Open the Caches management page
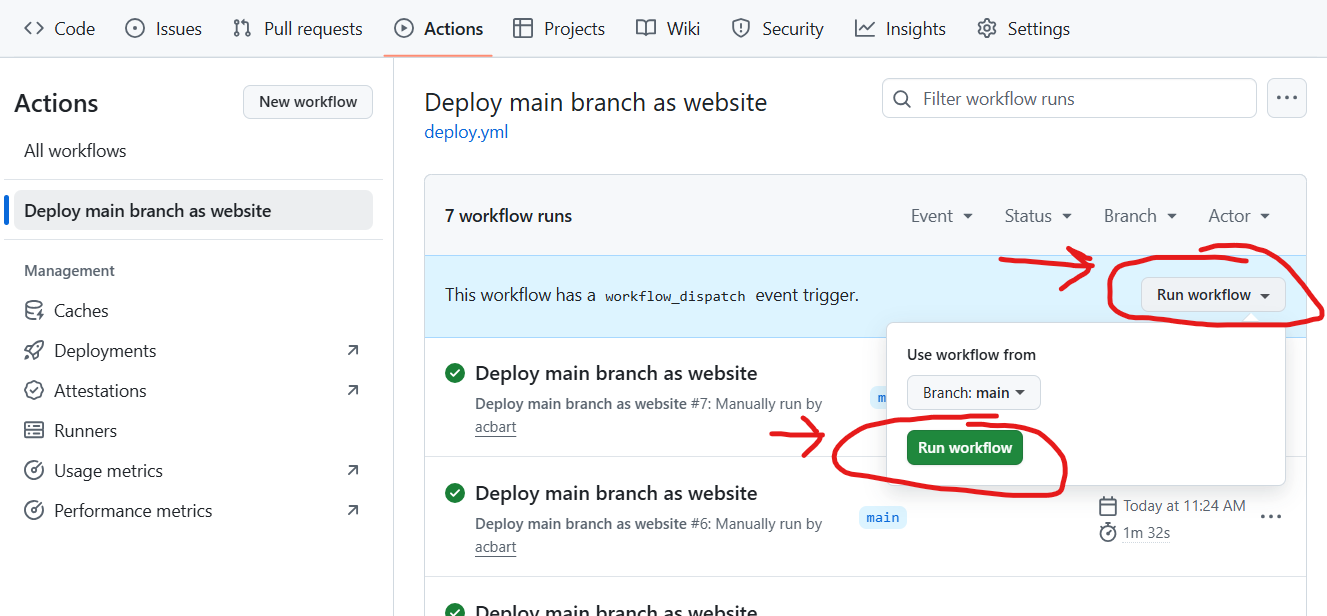Viewport: 1327px width, 616px height. point(77,310)
